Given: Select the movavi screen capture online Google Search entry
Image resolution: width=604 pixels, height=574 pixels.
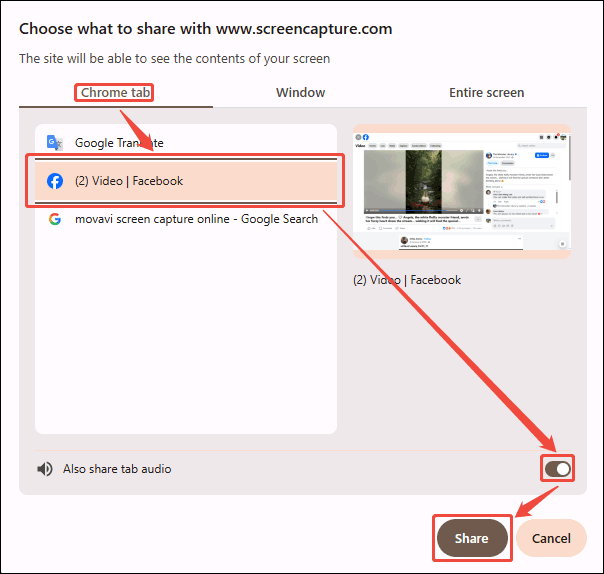Looking at the screenshot, I should (x=186, y=219).
